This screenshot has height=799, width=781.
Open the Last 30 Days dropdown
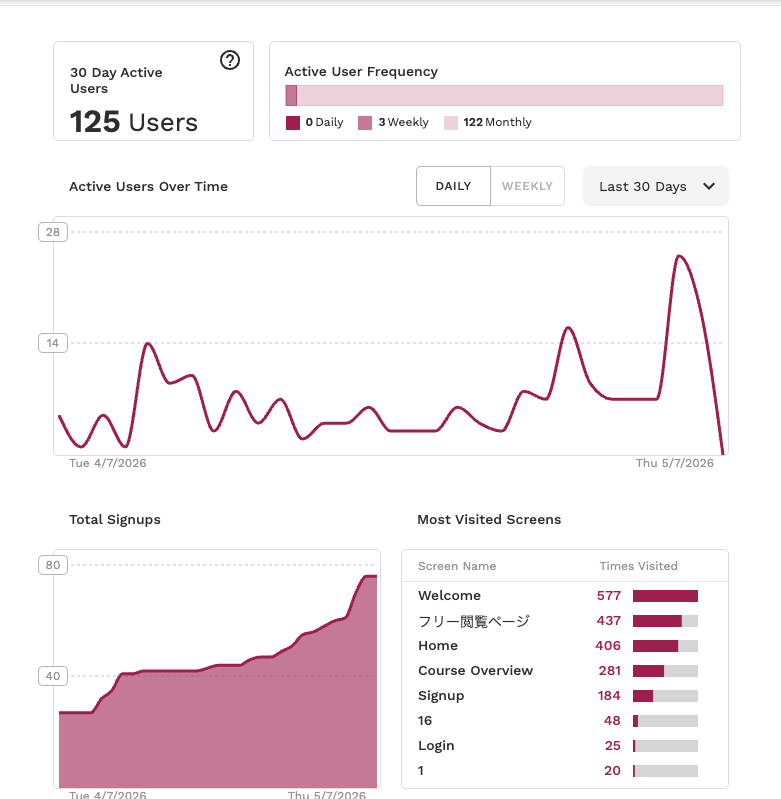click(x=656, y=186)
